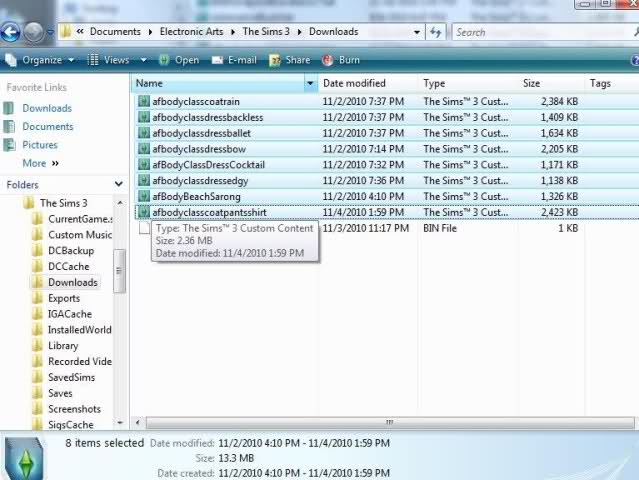Click the afbodyclassdressballet file icon
This screenshot has width=639, height=480.
[143, 133]
